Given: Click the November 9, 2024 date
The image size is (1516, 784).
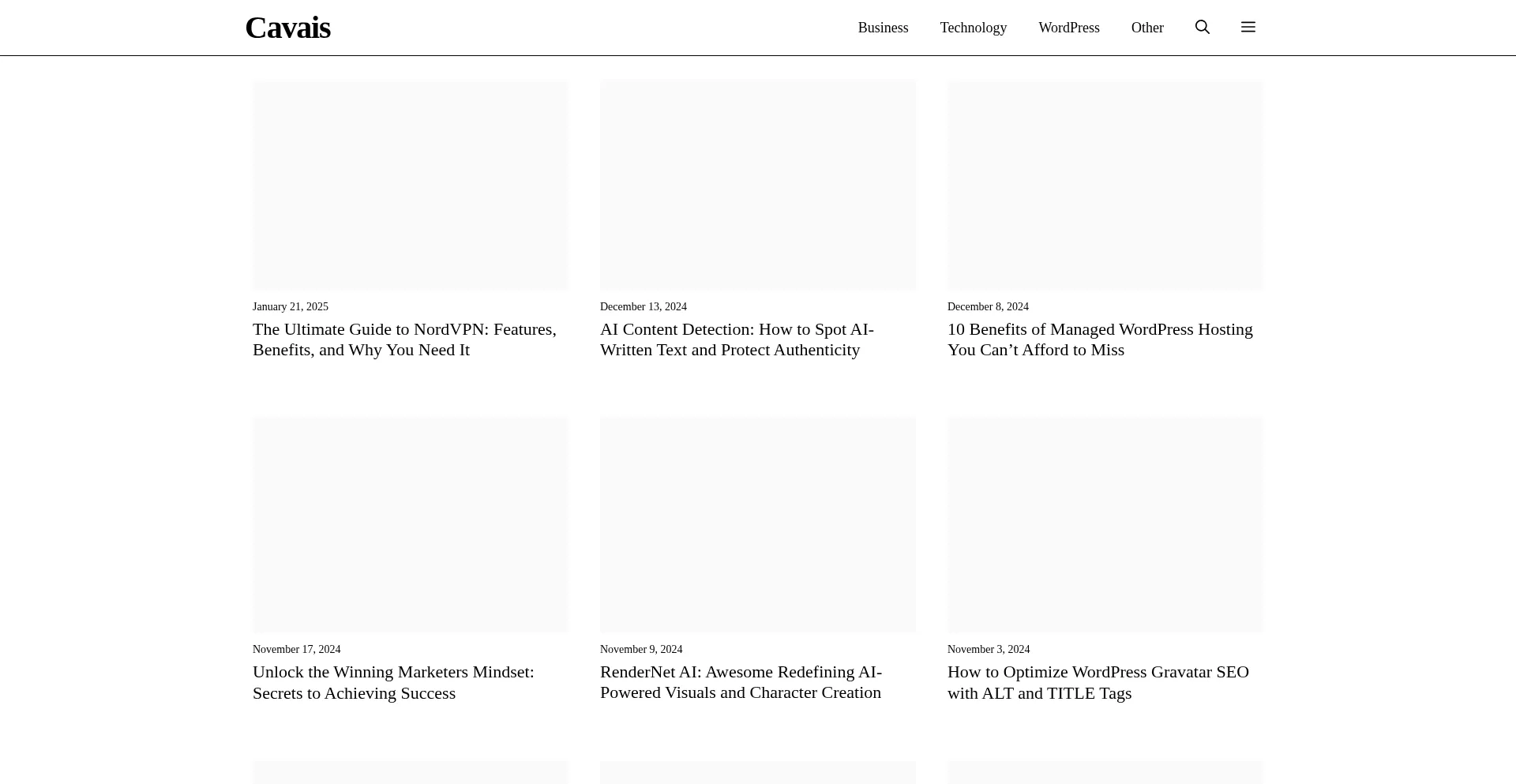Looking at the screenshot, I should pyautogui.click(x=641, y=649).
